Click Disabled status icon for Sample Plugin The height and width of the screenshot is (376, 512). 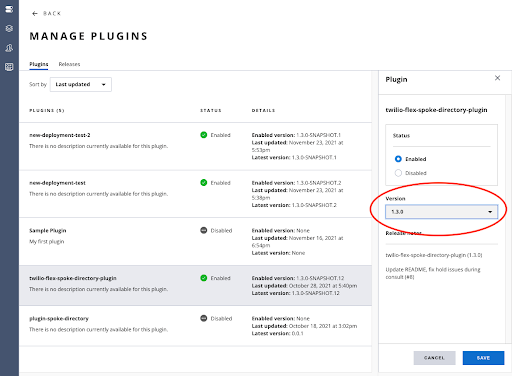coord(203,230)
